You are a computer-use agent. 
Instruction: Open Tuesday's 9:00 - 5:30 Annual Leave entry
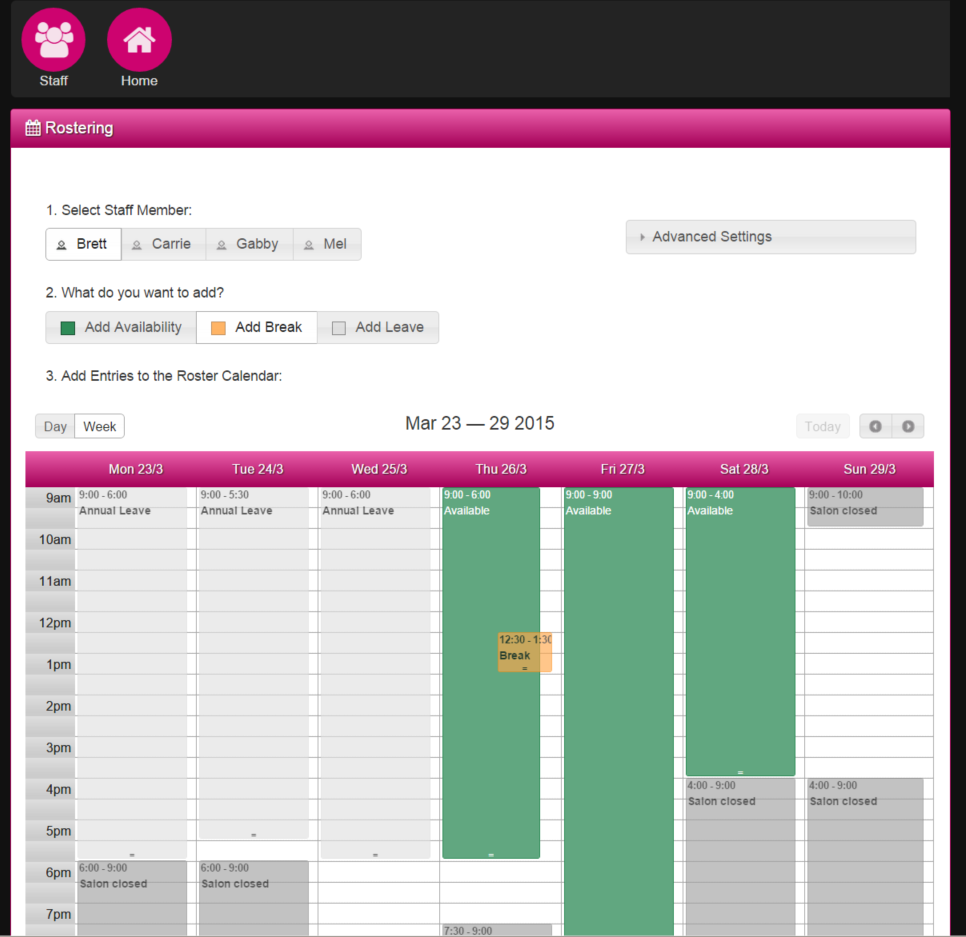(x=253, y=663)
